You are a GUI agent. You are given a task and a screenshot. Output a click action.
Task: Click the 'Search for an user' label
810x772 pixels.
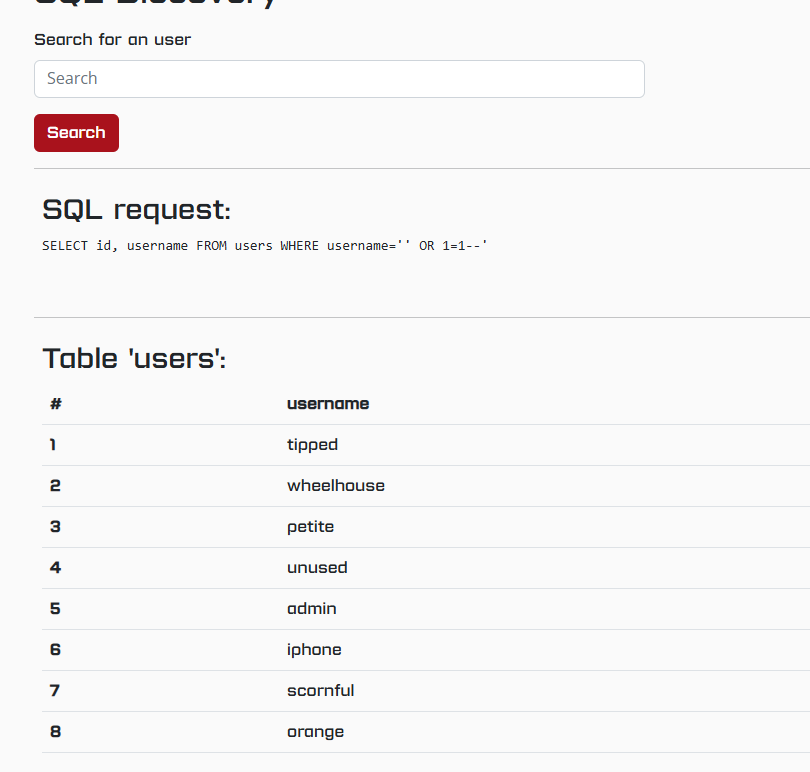[113, 40]
